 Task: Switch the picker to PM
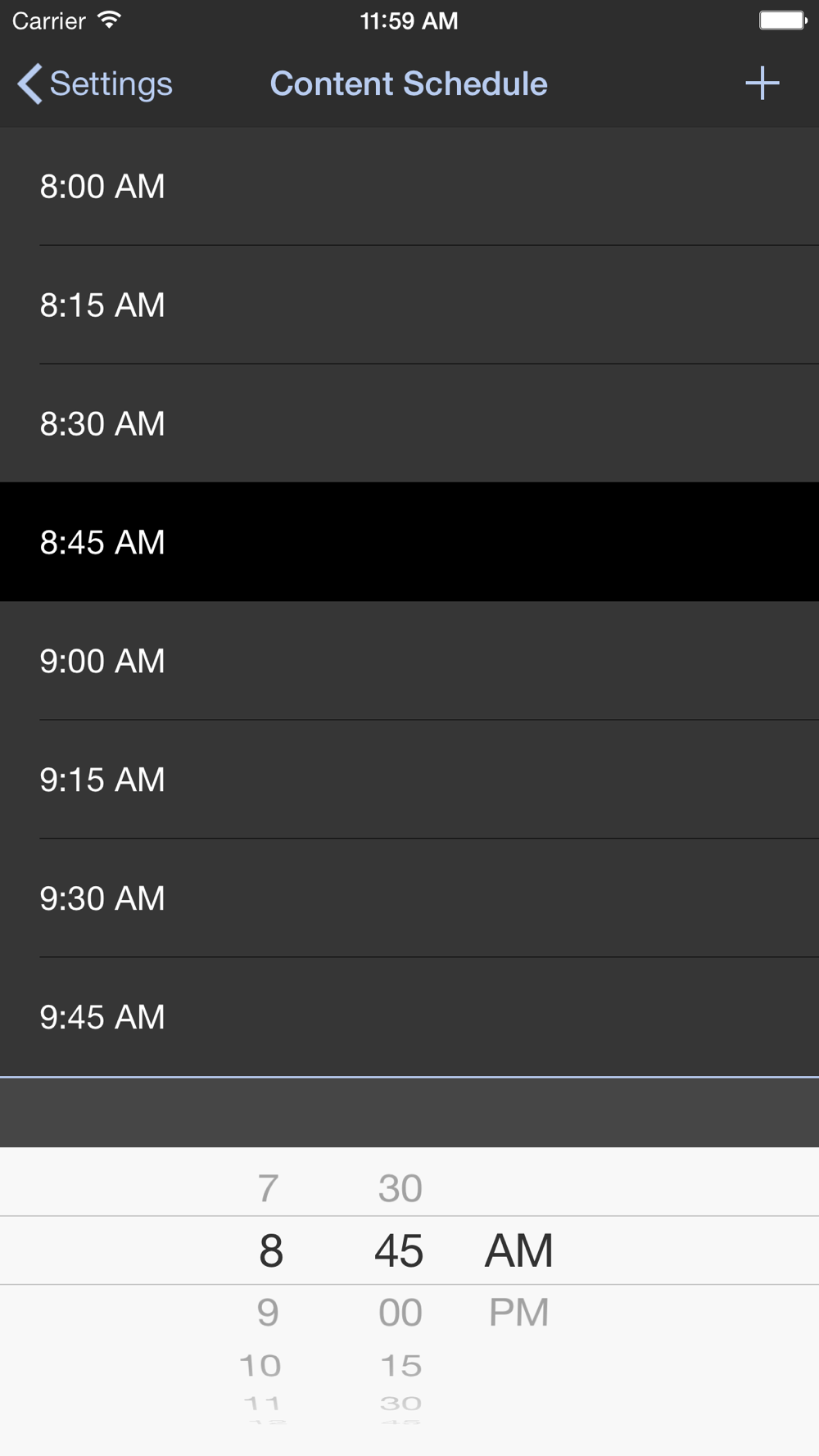519,1313
